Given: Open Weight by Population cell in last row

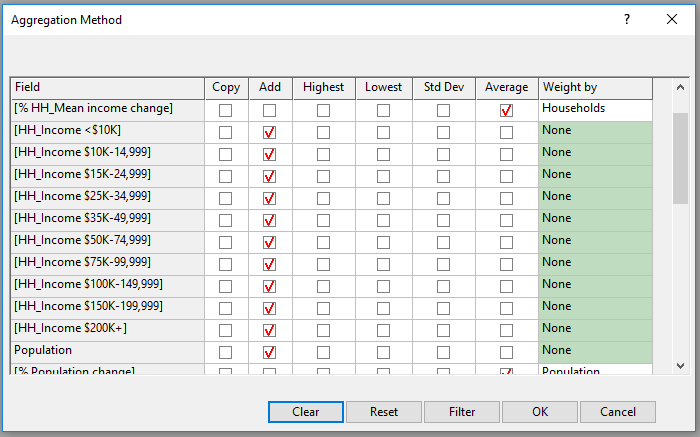Looking at the screenshot, I should pos(595,370).
